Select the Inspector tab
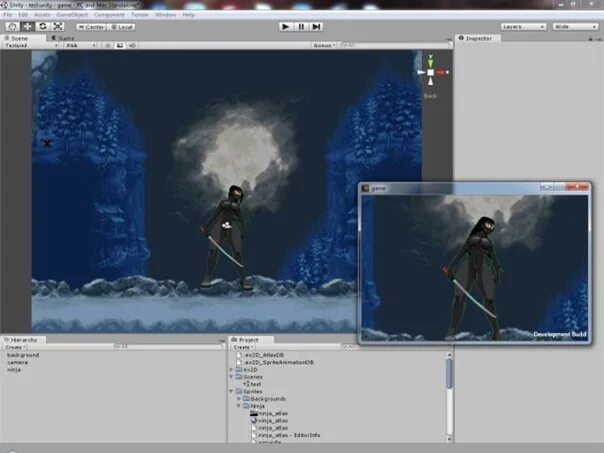 (478, 38)
